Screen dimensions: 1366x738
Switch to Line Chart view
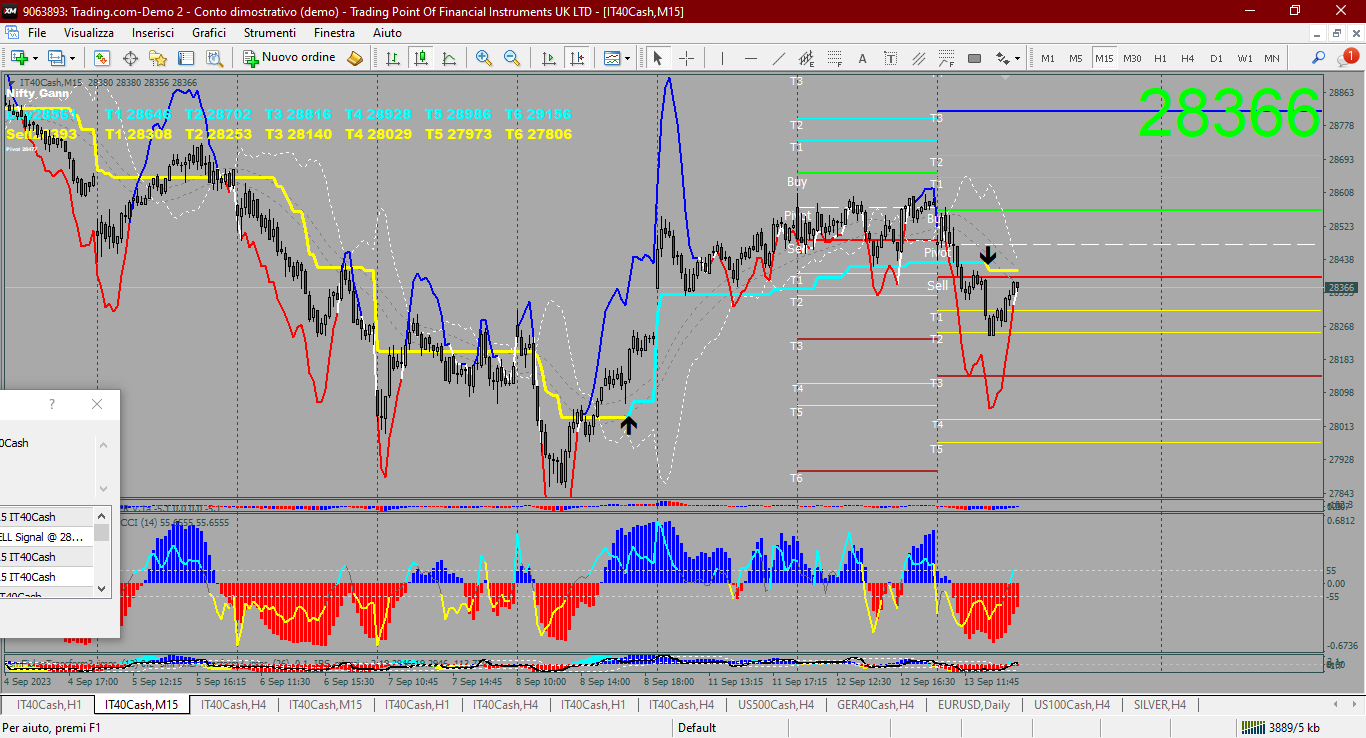coord(449,58)
